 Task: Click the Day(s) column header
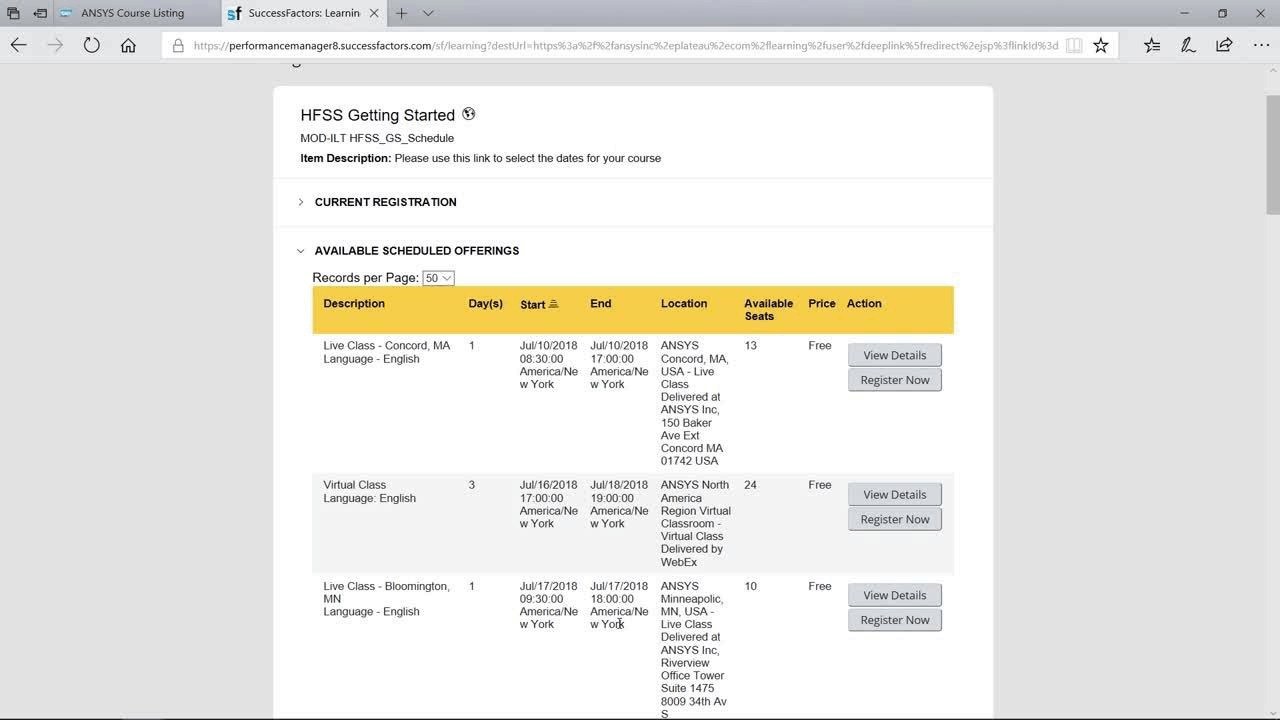pos(486,303)
